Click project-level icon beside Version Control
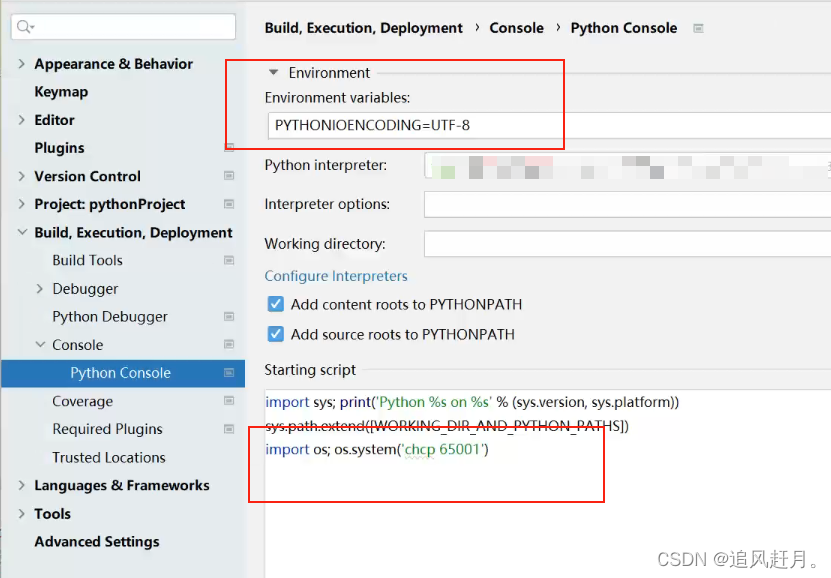The image size is (831, 578). point(229,176)
